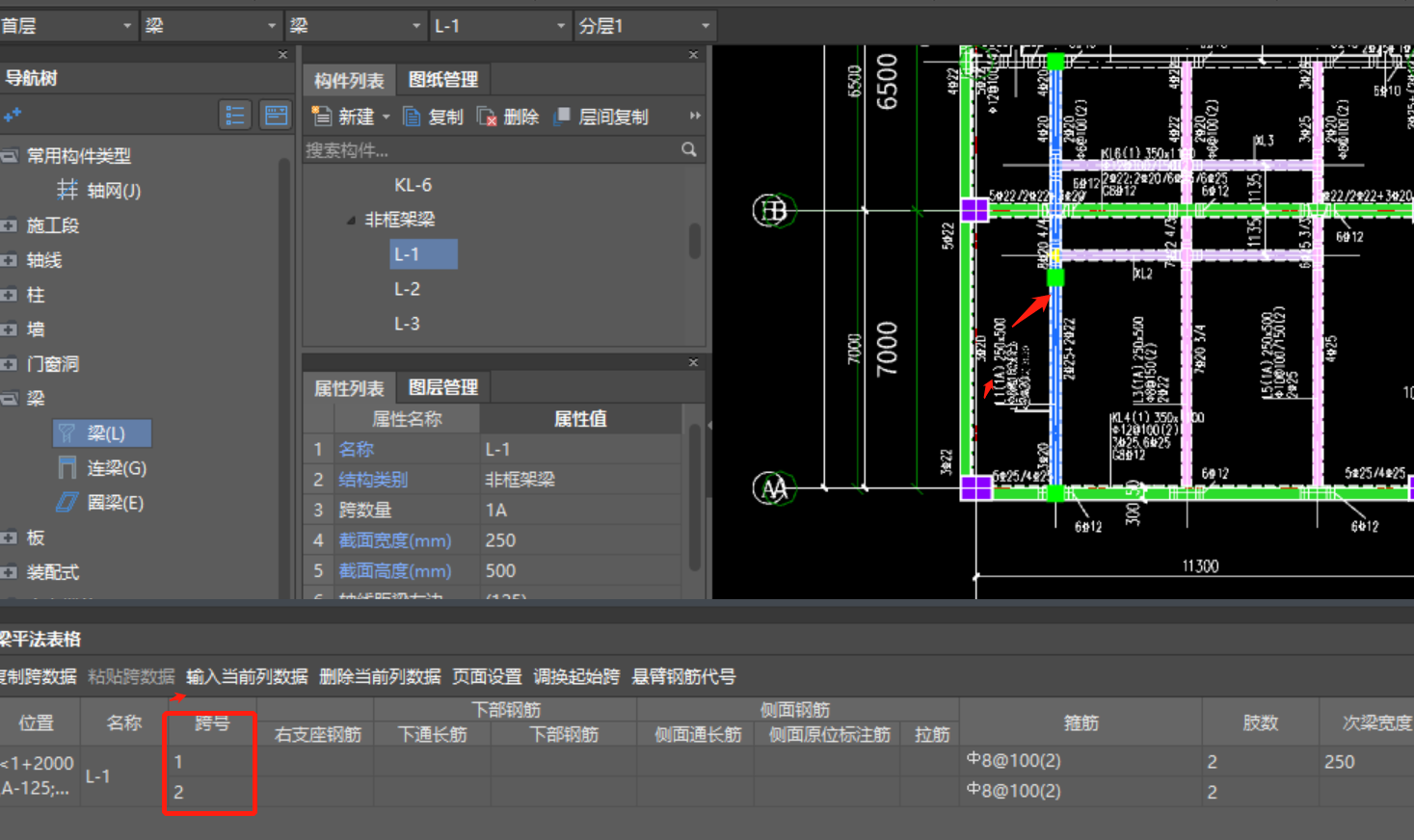
Task: Click the 截面宽度 value 250
Action: [580, 540]
